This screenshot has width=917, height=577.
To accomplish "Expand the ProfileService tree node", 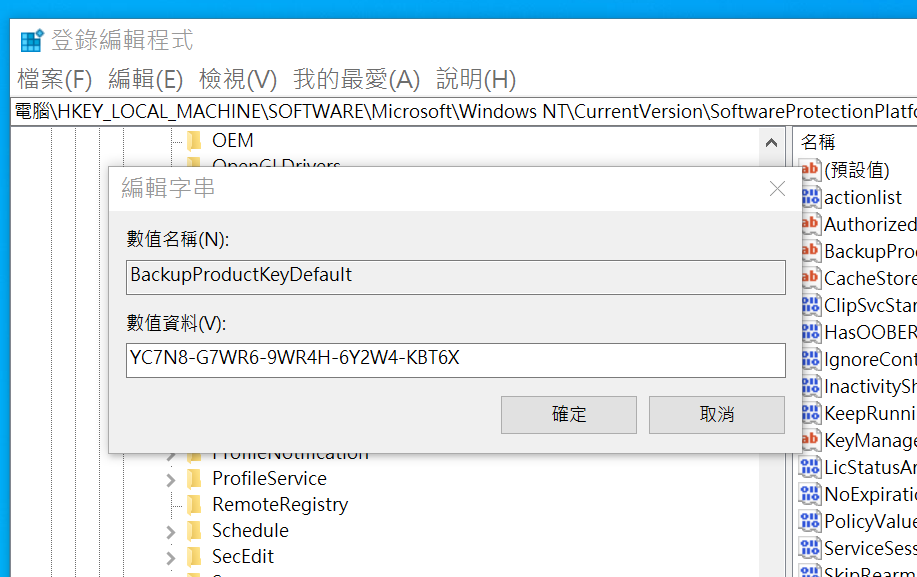I will click(171, 479).
